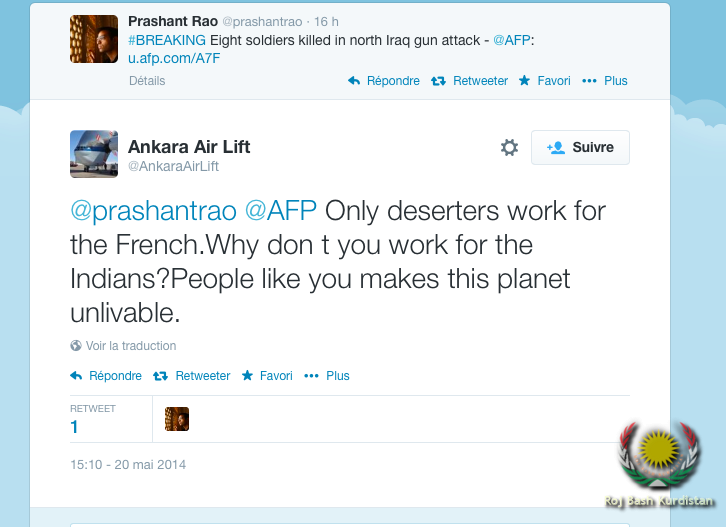Click the @prashantrao mention in the reply
The height and width of the screenshot is (527, 726).
click(153, 212)
